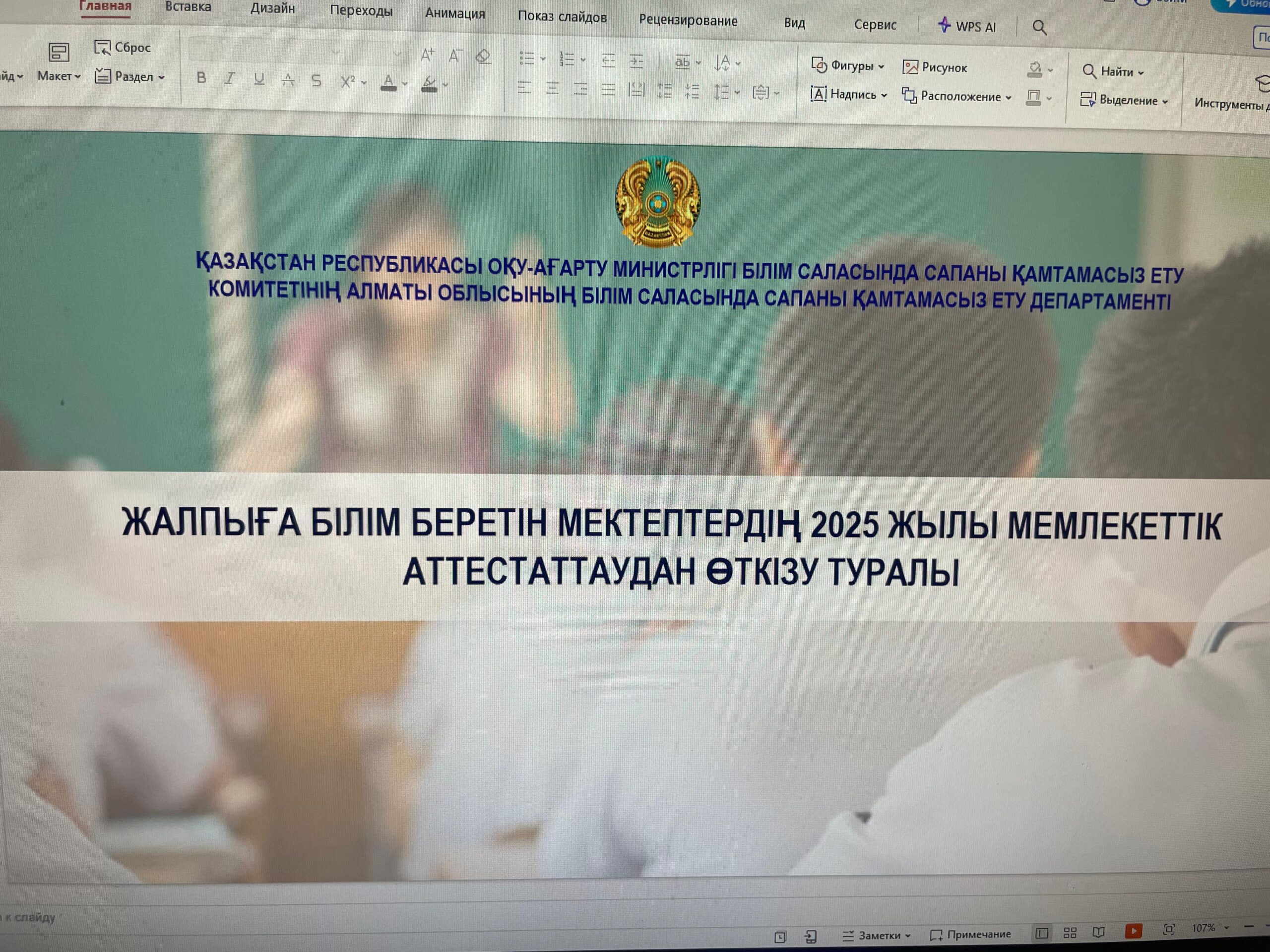
Task: Switch to the Анимация tab
Action: tap(455, 14)
